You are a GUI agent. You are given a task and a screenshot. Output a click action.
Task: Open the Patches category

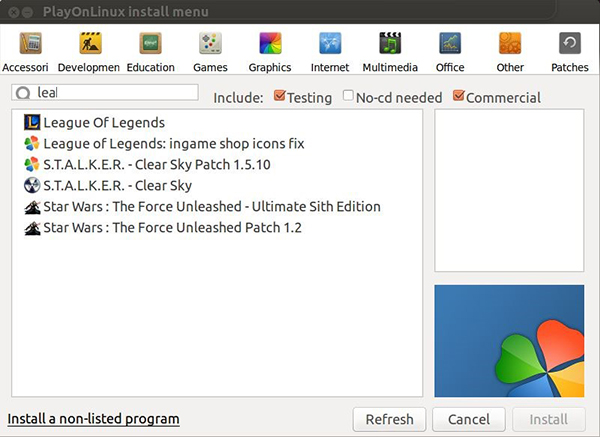tap(570, 53)
